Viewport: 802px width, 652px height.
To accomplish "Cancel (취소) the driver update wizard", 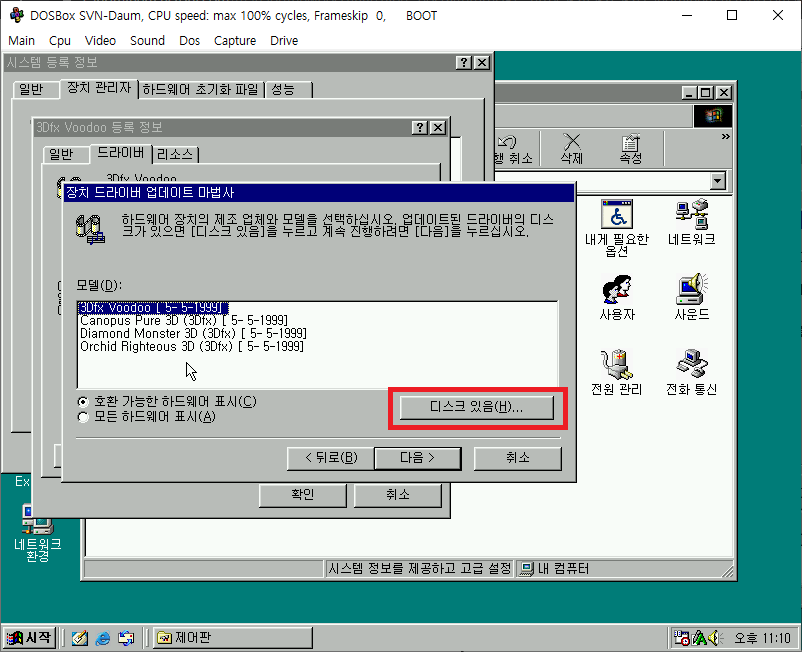I will (x=518, y=458).
